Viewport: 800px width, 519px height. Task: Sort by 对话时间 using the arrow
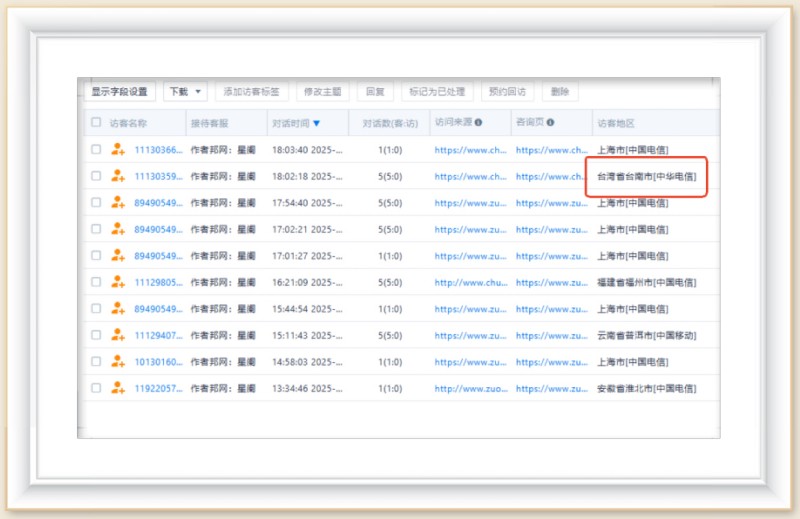[x=317, y=124]
